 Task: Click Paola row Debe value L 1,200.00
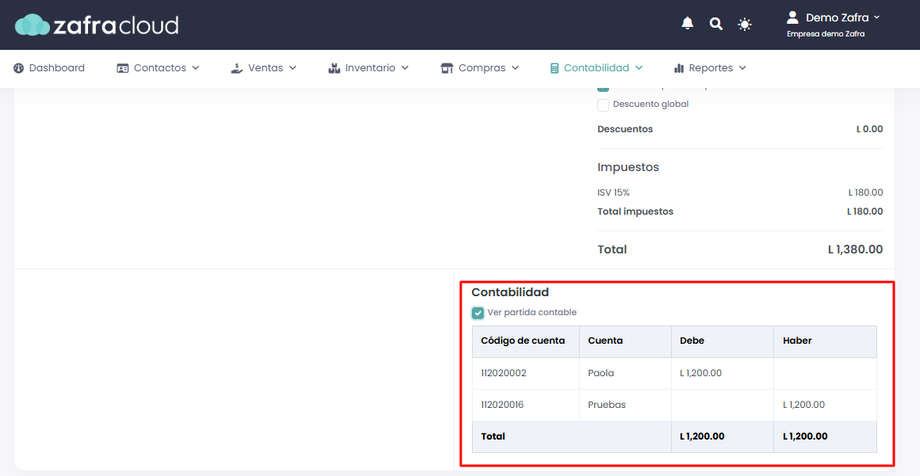[x=701, y=373]
